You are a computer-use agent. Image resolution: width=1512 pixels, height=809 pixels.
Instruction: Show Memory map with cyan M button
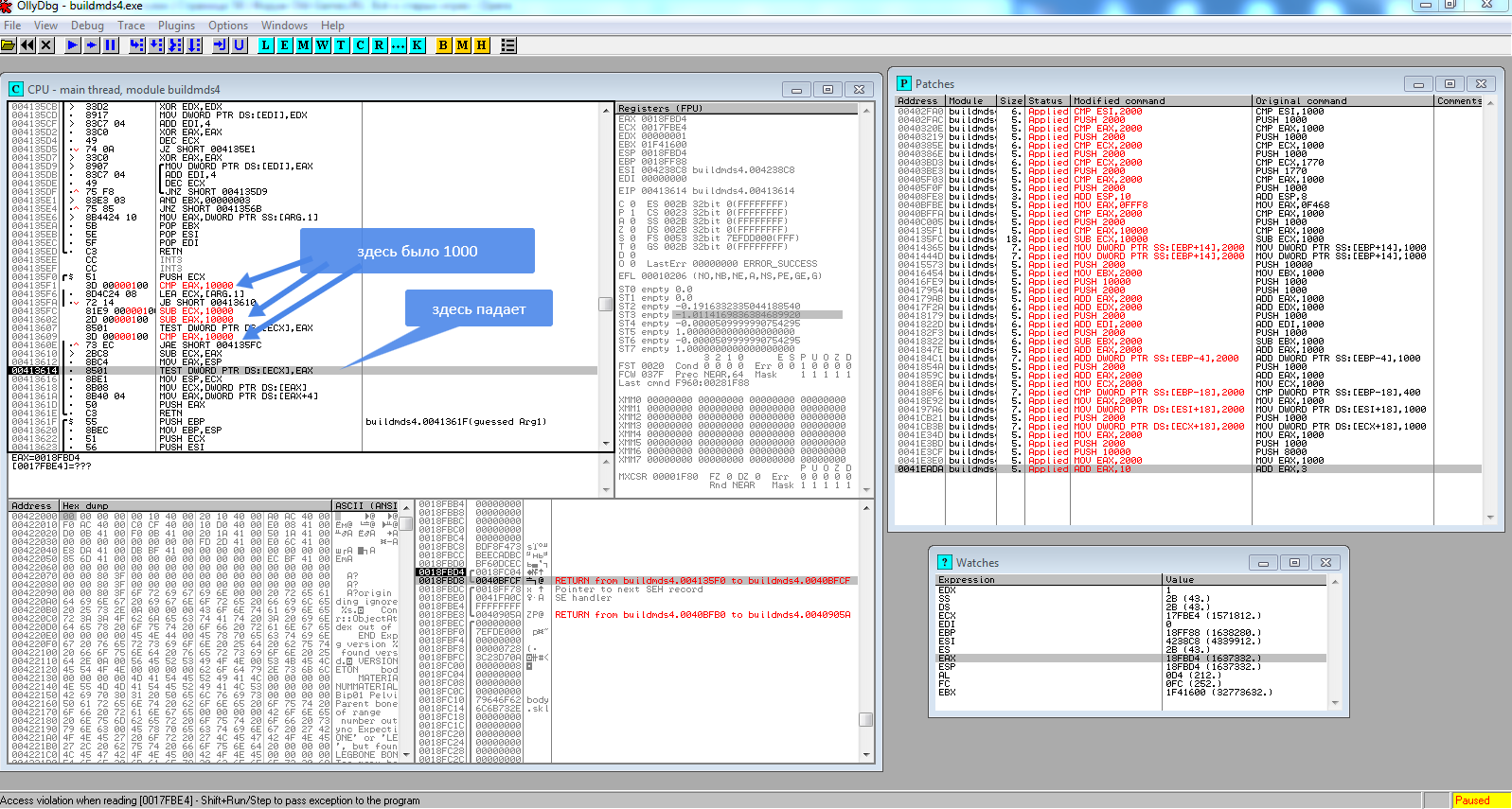[x=304, y=45]
